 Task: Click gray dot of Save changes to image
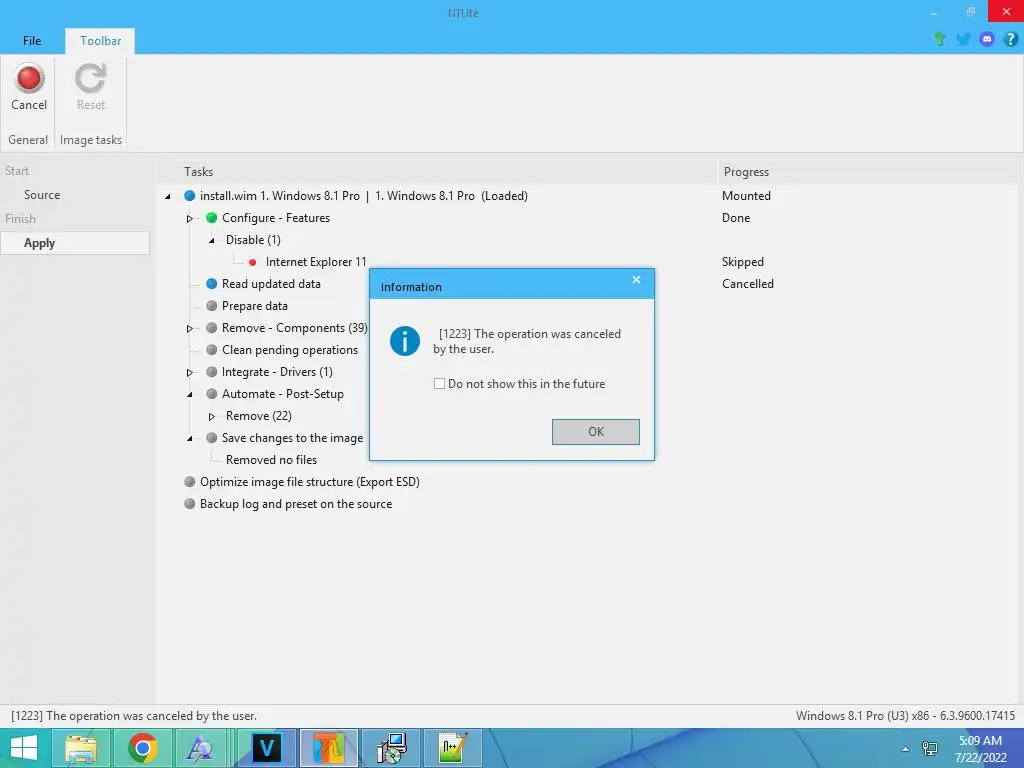pyautogui.click(x=212, y=438)
